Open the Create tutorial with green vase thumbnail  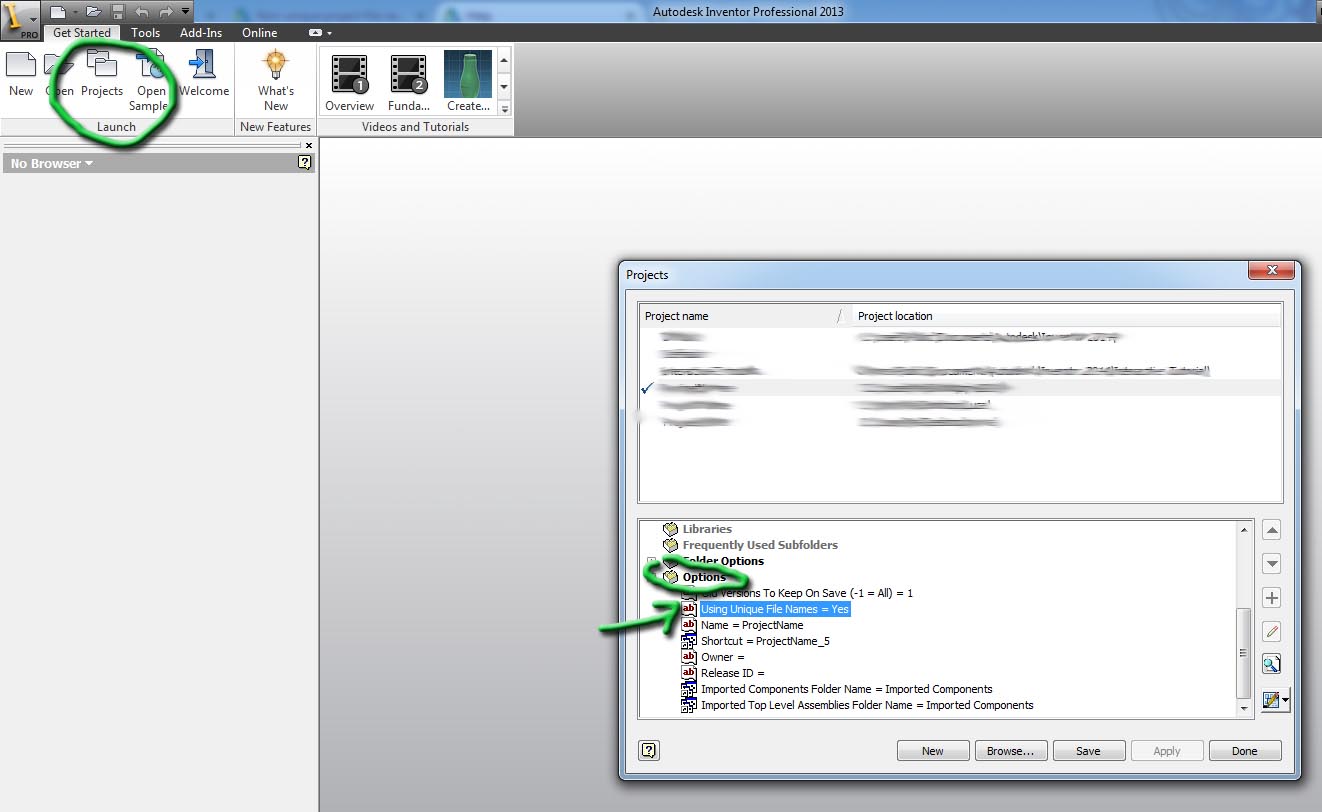coord(468,81)
